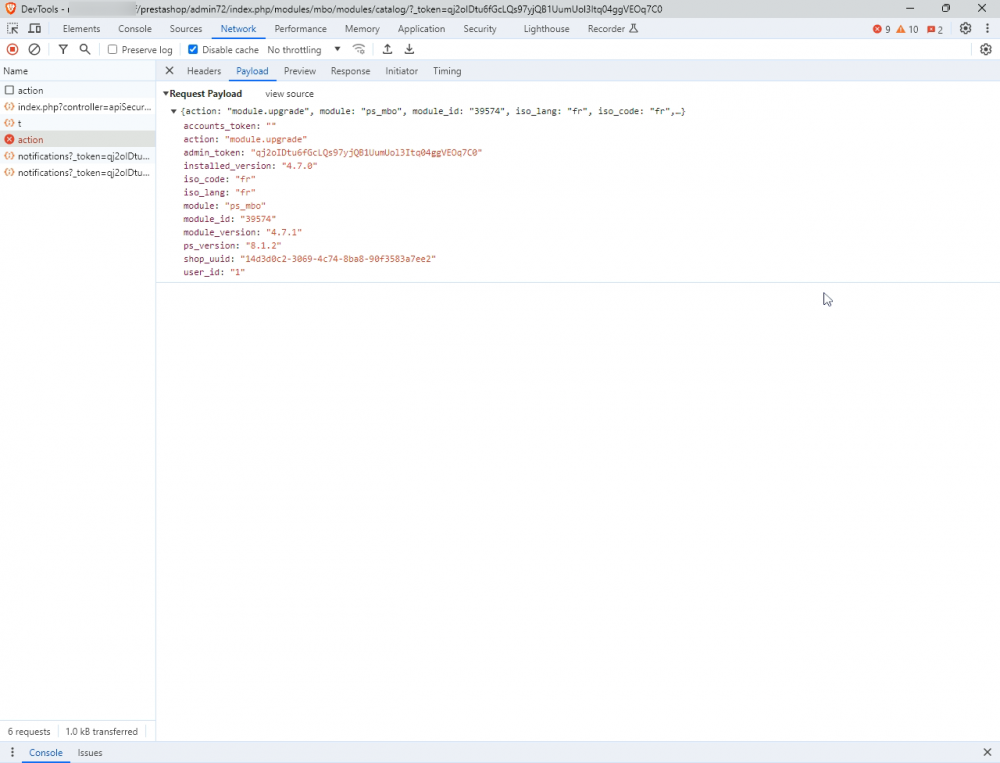Image resolution: width=1000 pixels, height=763 pixels.
Task: Collapse the Request Payload section
Action: coord(166,93)
